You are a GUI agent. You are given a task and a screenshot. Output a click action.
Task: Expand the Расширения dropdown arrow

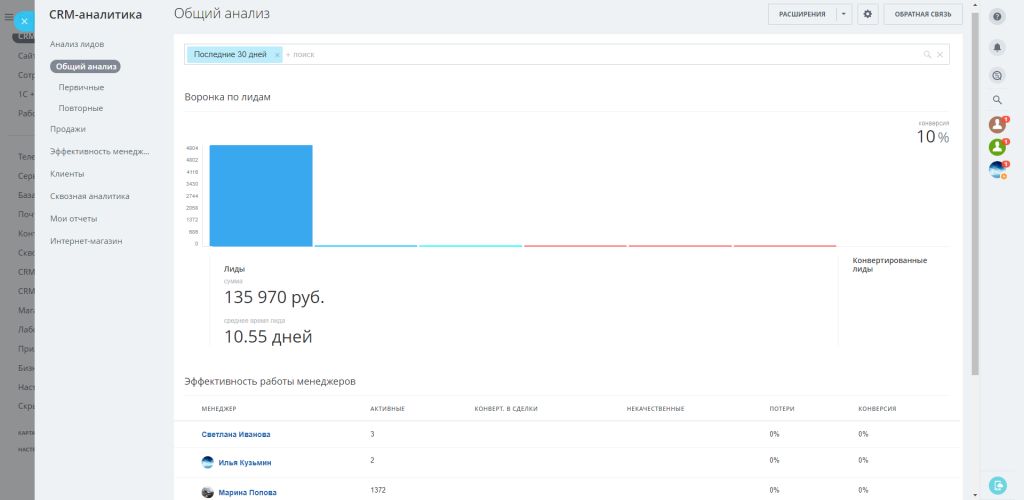pos(844,14)
